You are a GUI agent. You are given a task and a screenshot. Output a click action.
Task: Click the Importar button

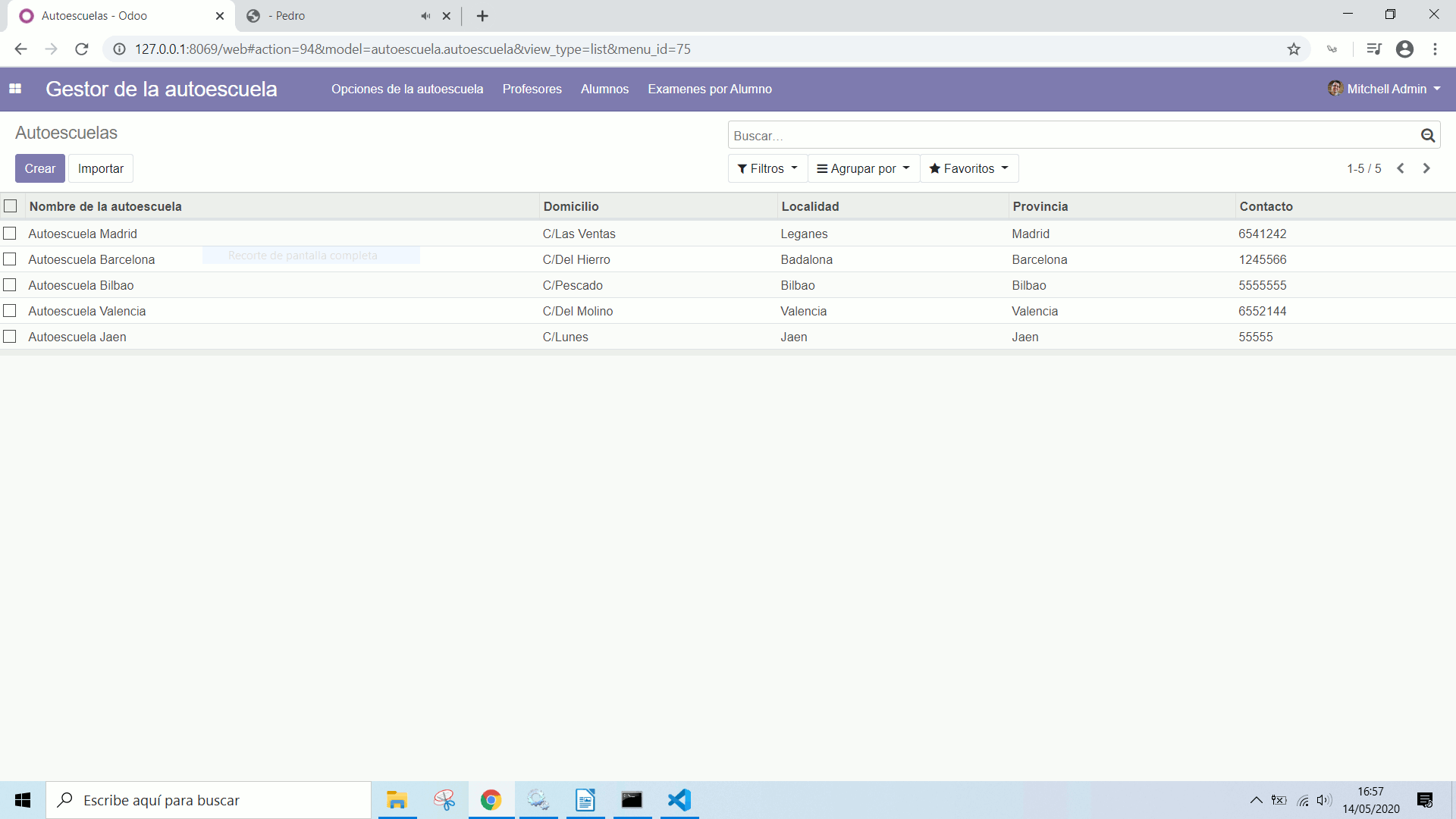point(101,168)
